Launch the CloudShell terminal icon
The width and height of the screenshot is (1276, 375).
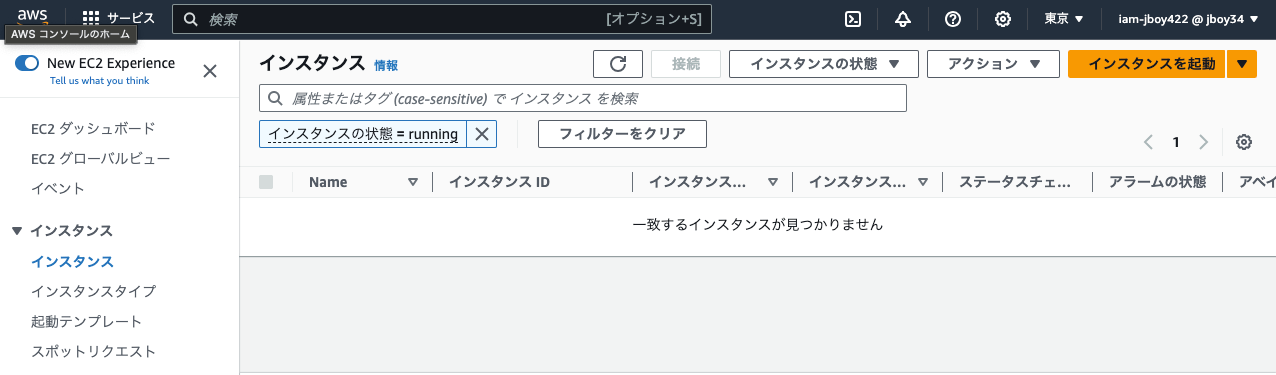point(853,19)
